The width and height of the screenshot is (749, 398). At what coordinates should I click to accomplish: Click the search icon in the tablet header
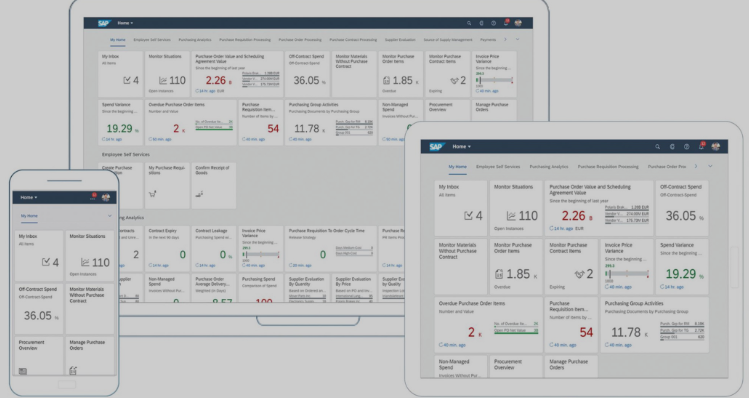coord(658,147)
